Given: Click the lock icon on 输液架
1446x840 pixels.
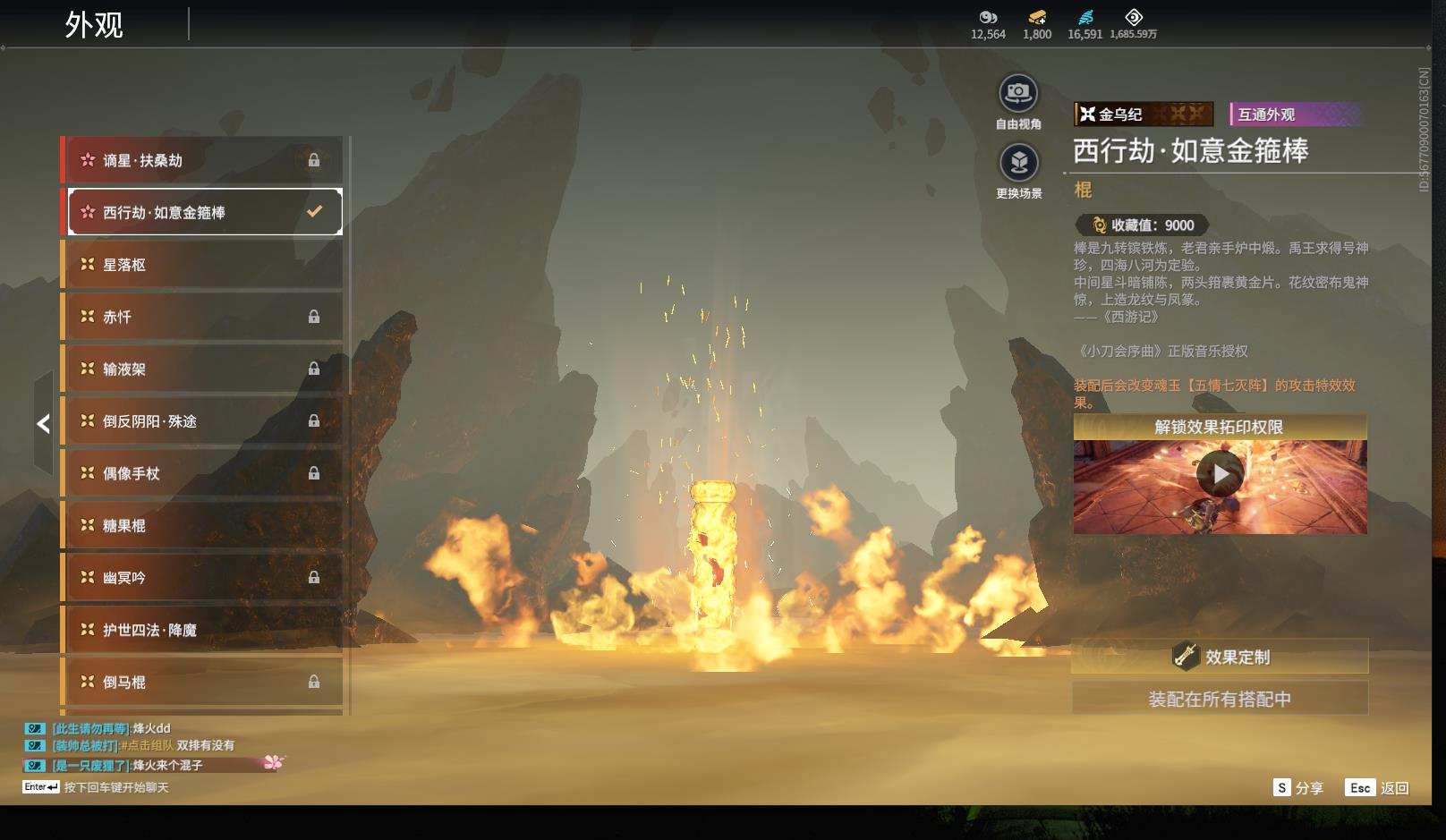Looking at the screenshot, I should pyautogui.click(x=314, y=369).
